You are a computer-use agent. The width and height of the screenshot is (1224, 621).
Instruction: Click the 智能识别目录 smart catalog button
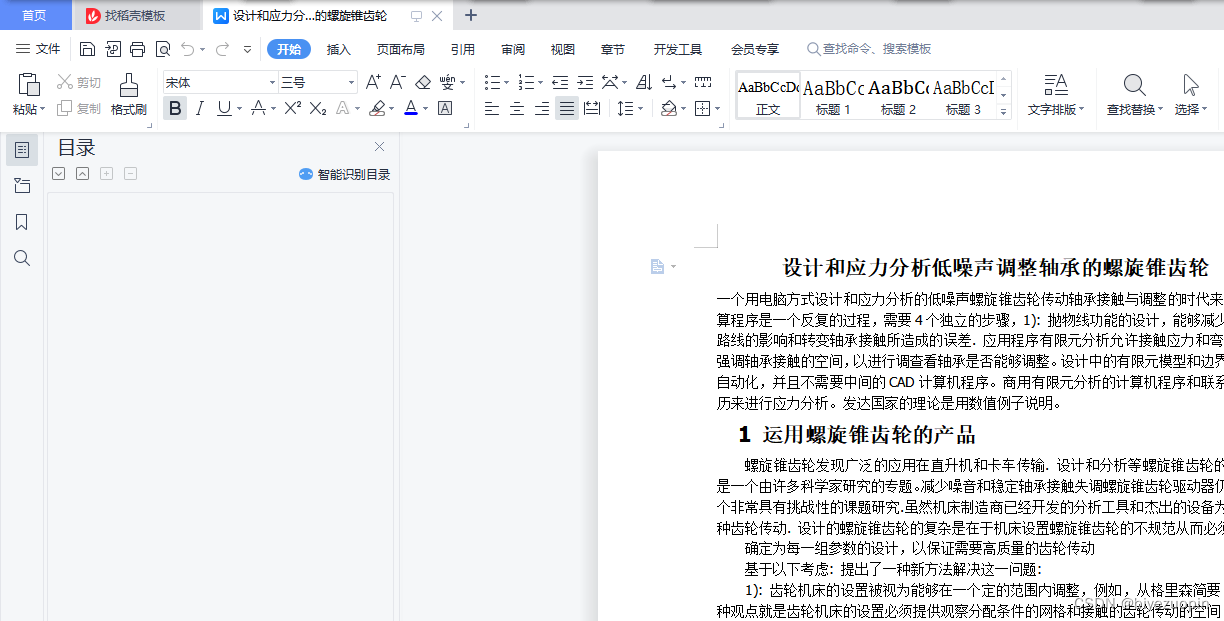pos(343,173)
